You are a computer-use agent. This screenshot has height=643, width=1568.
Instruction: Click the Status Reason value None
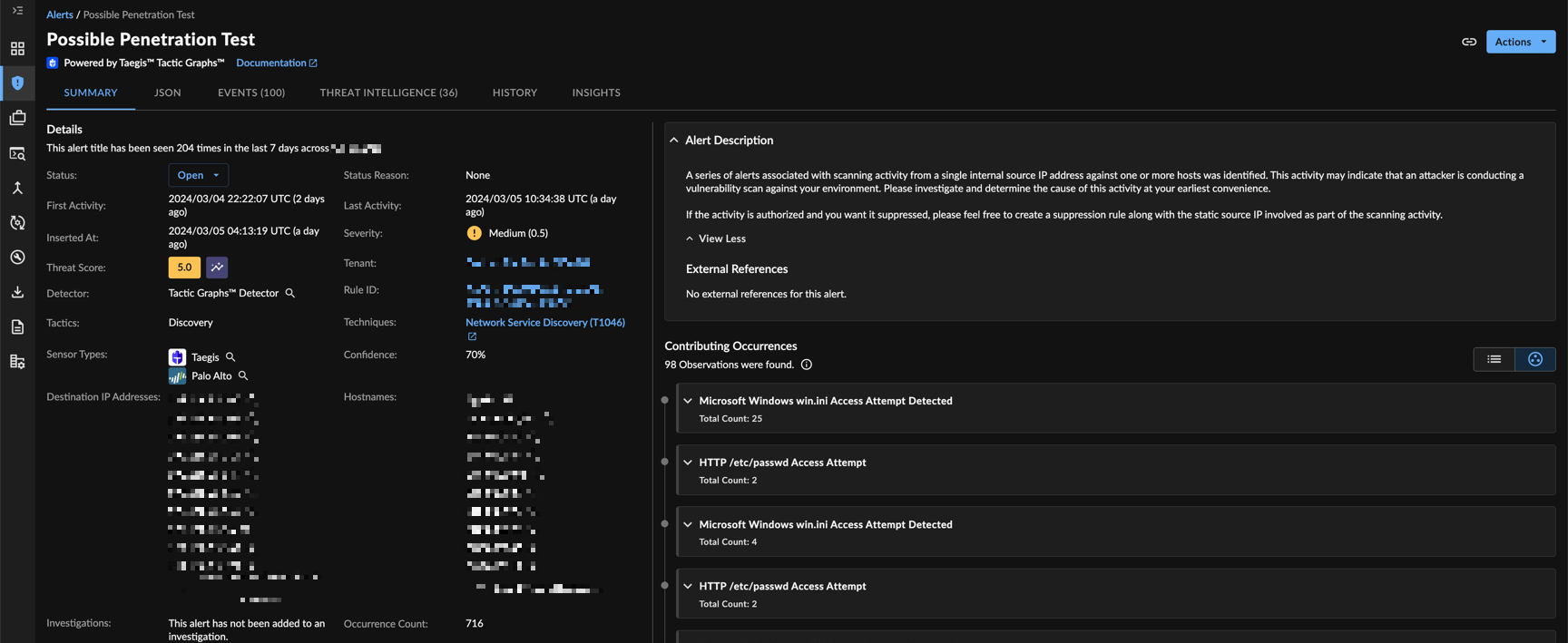pyautogui.click(x=477, y=175)
